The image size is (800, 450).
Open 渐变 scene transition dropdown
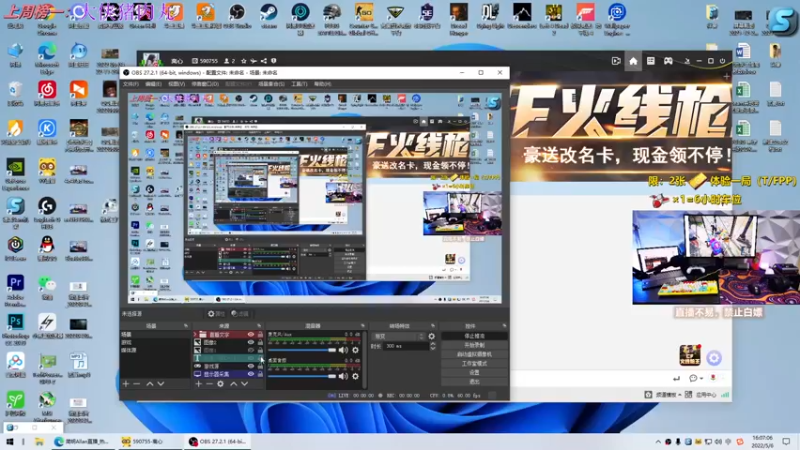(x=398, y=336)
